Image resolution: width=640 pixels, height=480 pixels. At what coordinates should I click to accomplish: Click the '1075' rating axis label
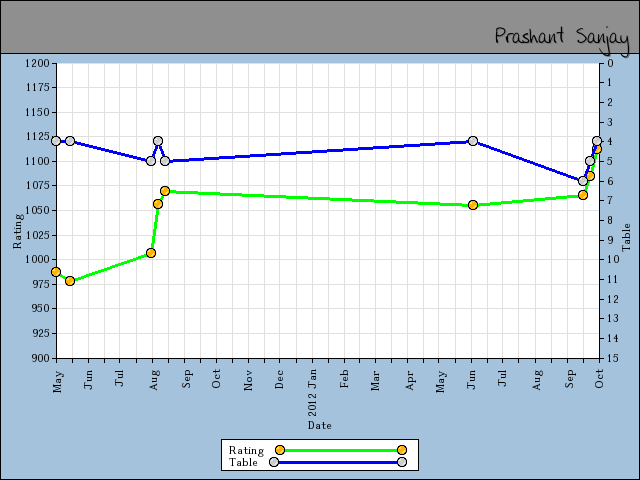pos(37,186)
